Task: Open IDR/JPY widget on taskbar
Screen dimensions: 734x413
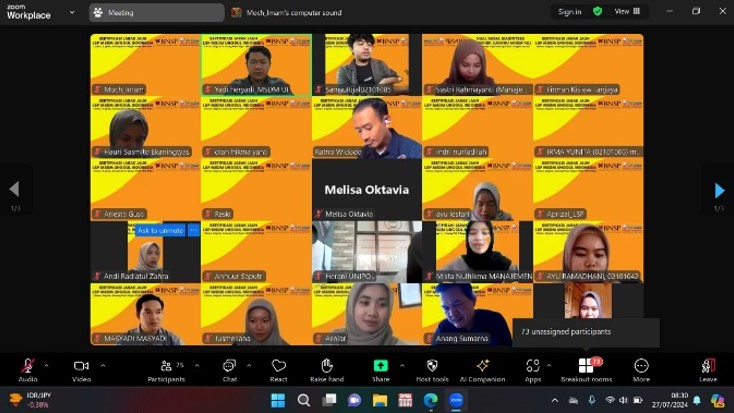Action: pyautogui.click(x=31, y=400)
